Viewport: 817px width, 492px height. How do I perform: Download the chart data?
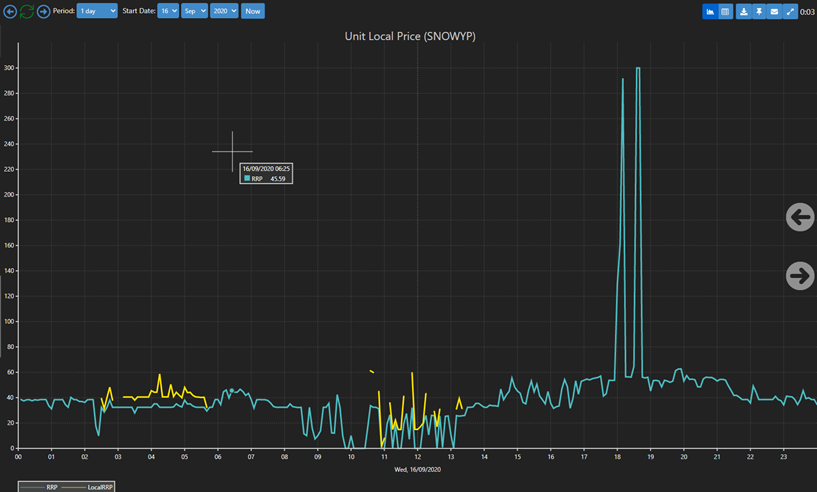(743, 11)
